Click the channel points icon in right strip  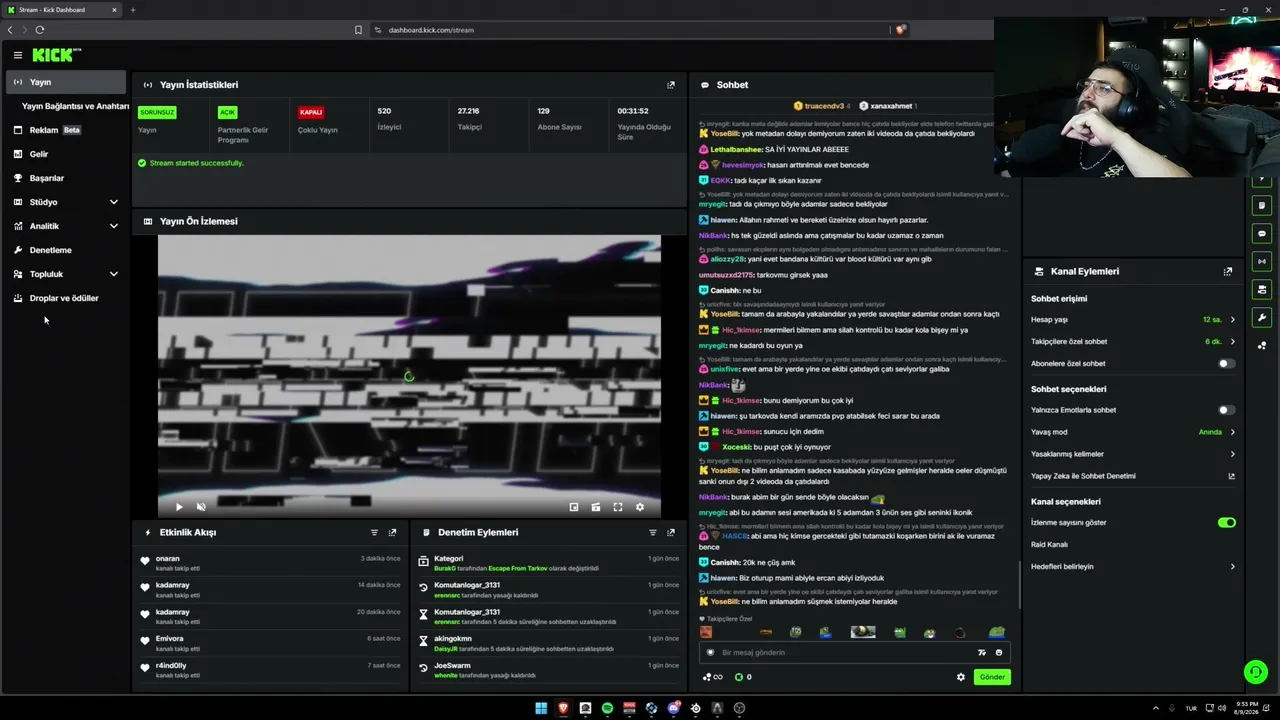click(1262, 346)
